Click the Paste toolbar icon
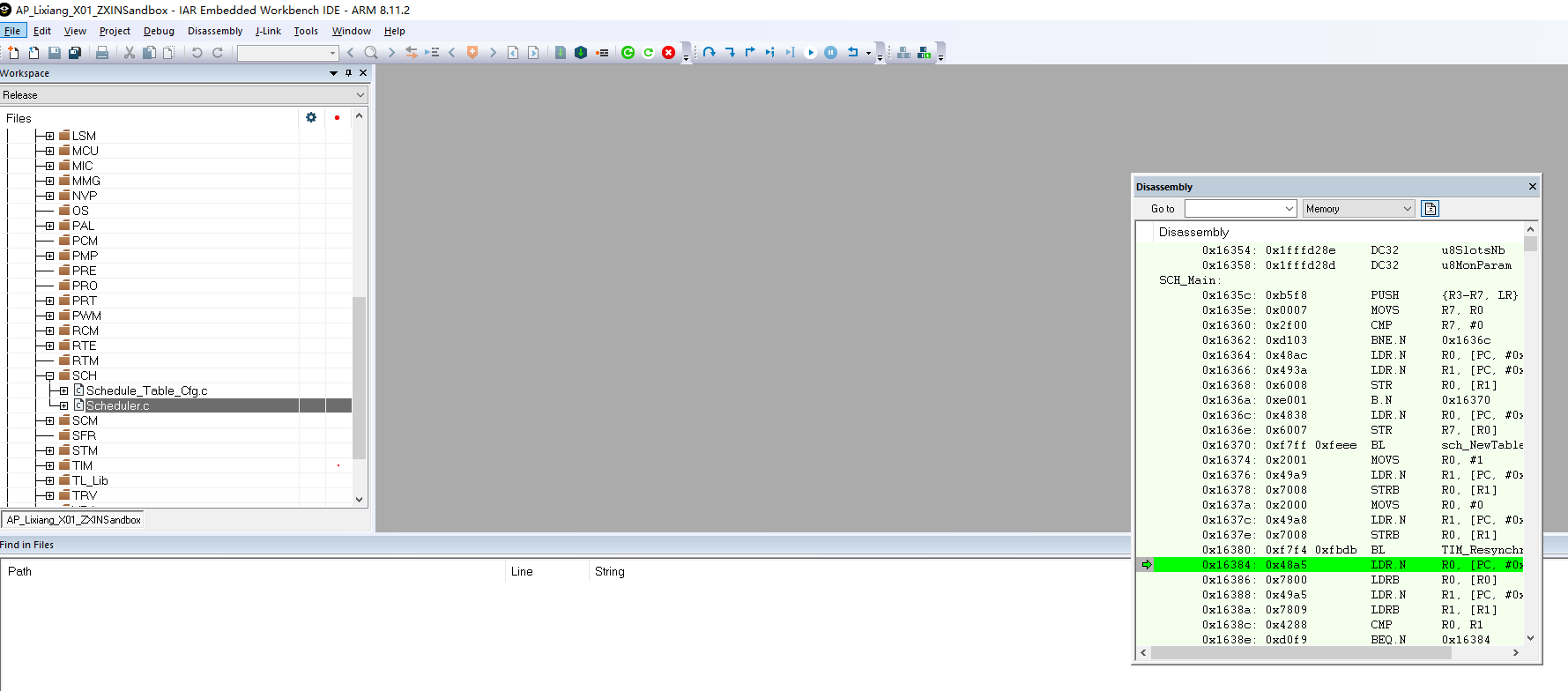This screenshot has height=691, width=1568. coord(168,53)
